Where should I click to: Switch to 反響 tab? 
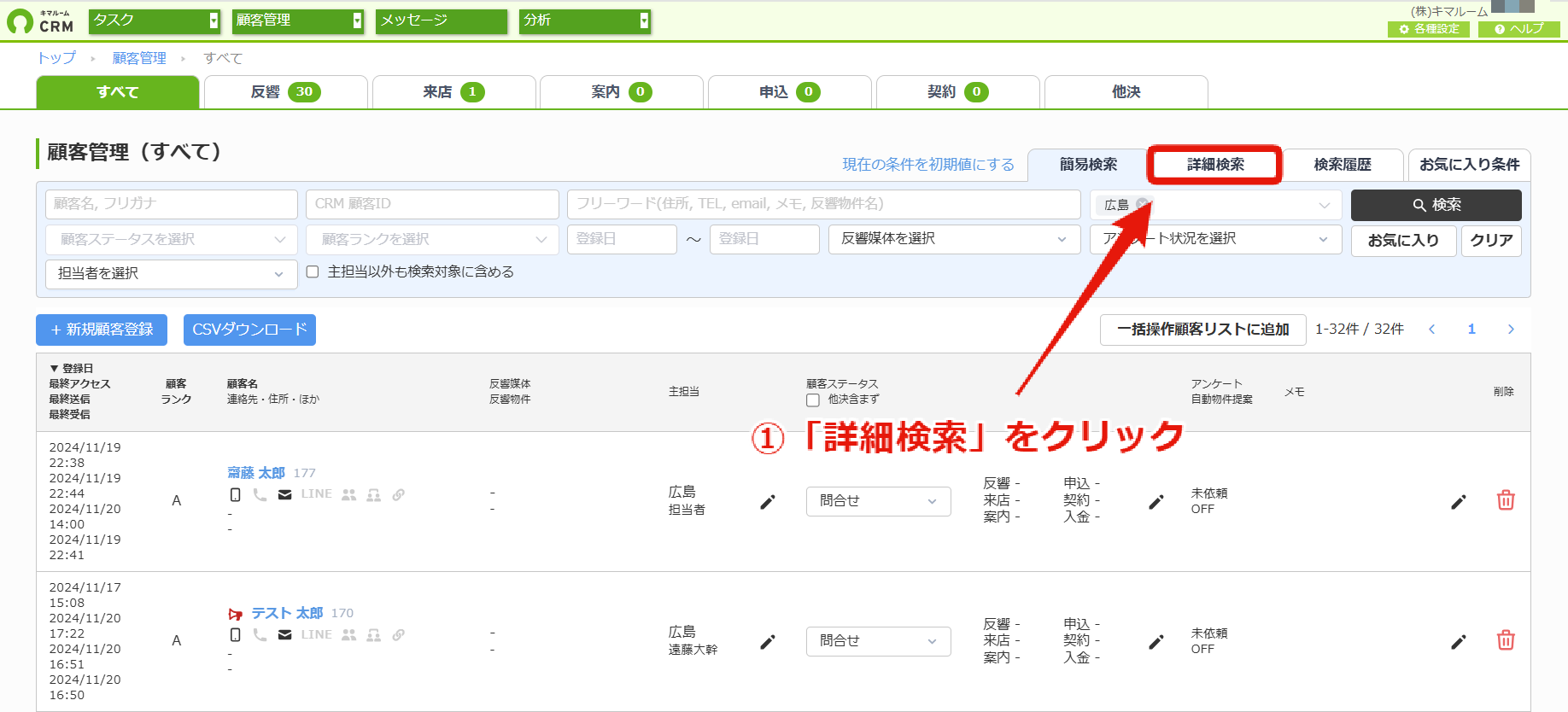click(286, 92)
